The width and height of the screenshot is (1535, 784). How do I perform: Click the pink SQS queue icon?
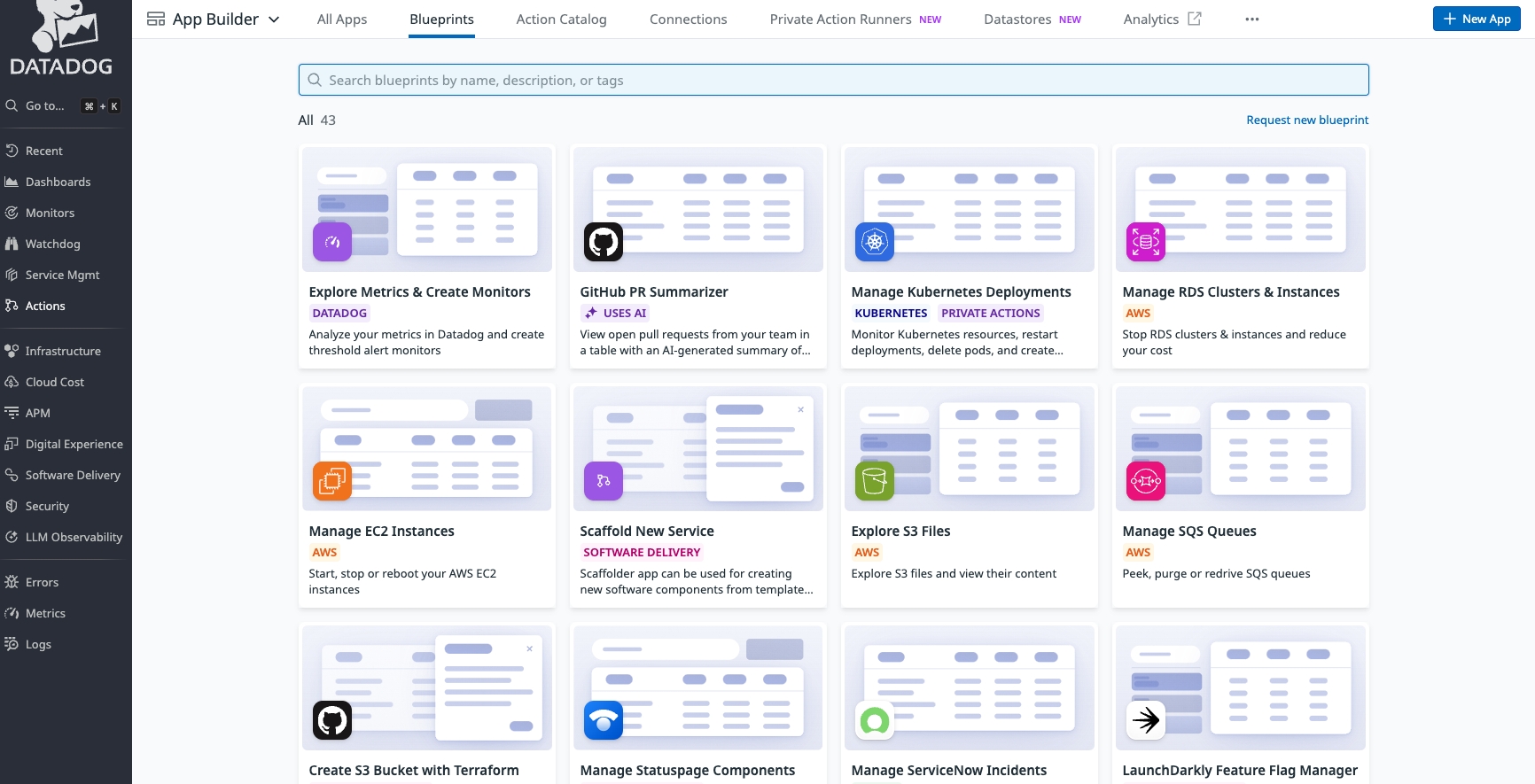coord(1145,481)
